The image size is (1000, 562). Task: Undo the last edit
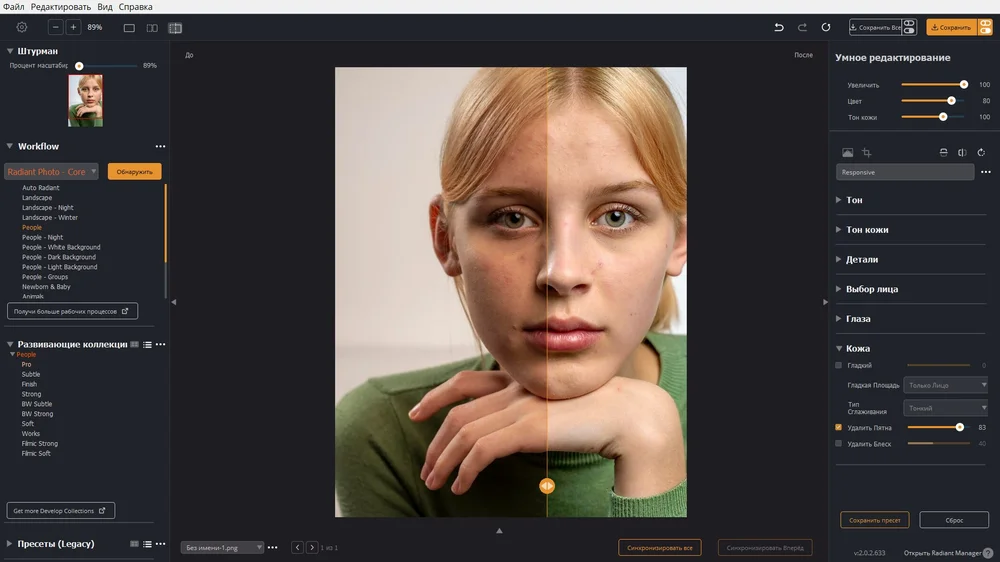tap(779, 27)
